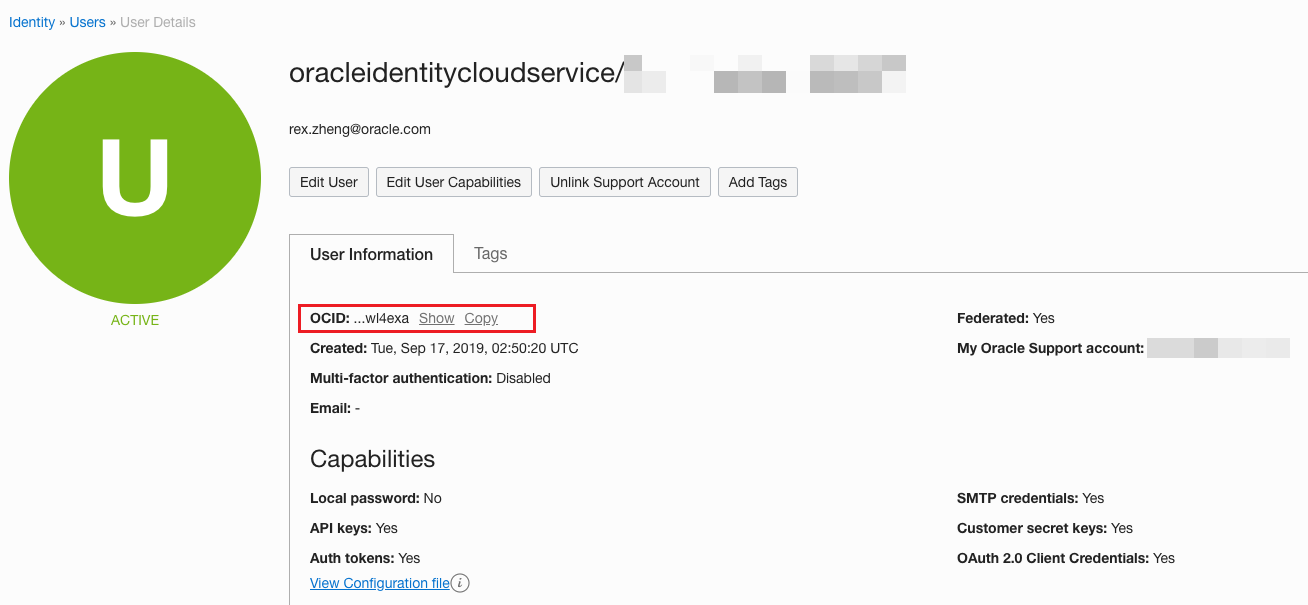This screenshot has width=1308, height=605.
Task: Click the SMTP credentials: Yes entry
Action: pos(1031,498)
